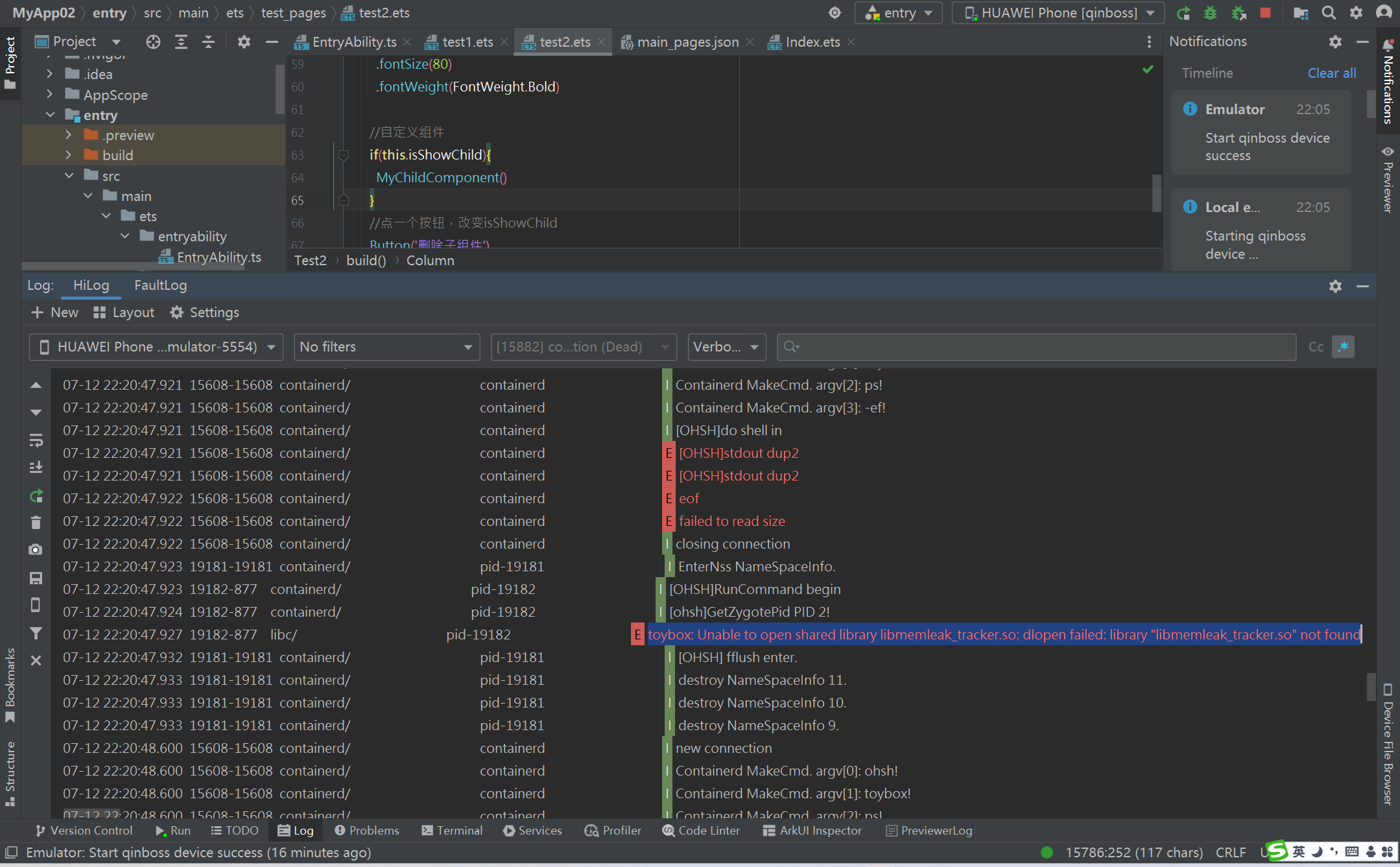1400x867 pixels.
Task: Open Project panel gear options
Action: (244, 42)
